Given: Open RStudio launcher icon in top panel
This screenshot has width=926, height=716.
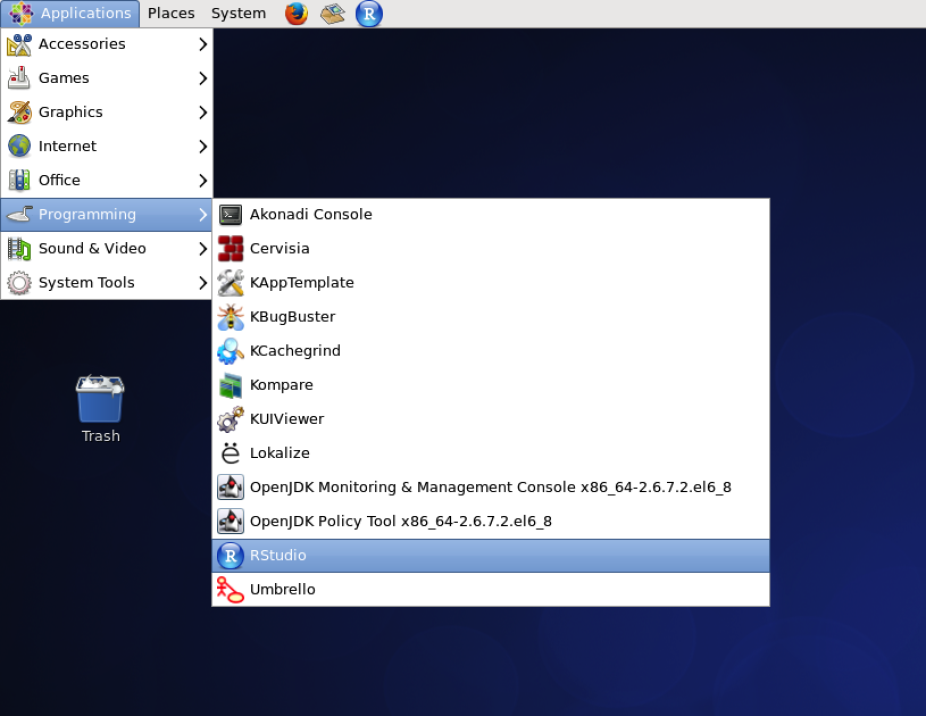Looking at the screenshot, I should point(369,14).
